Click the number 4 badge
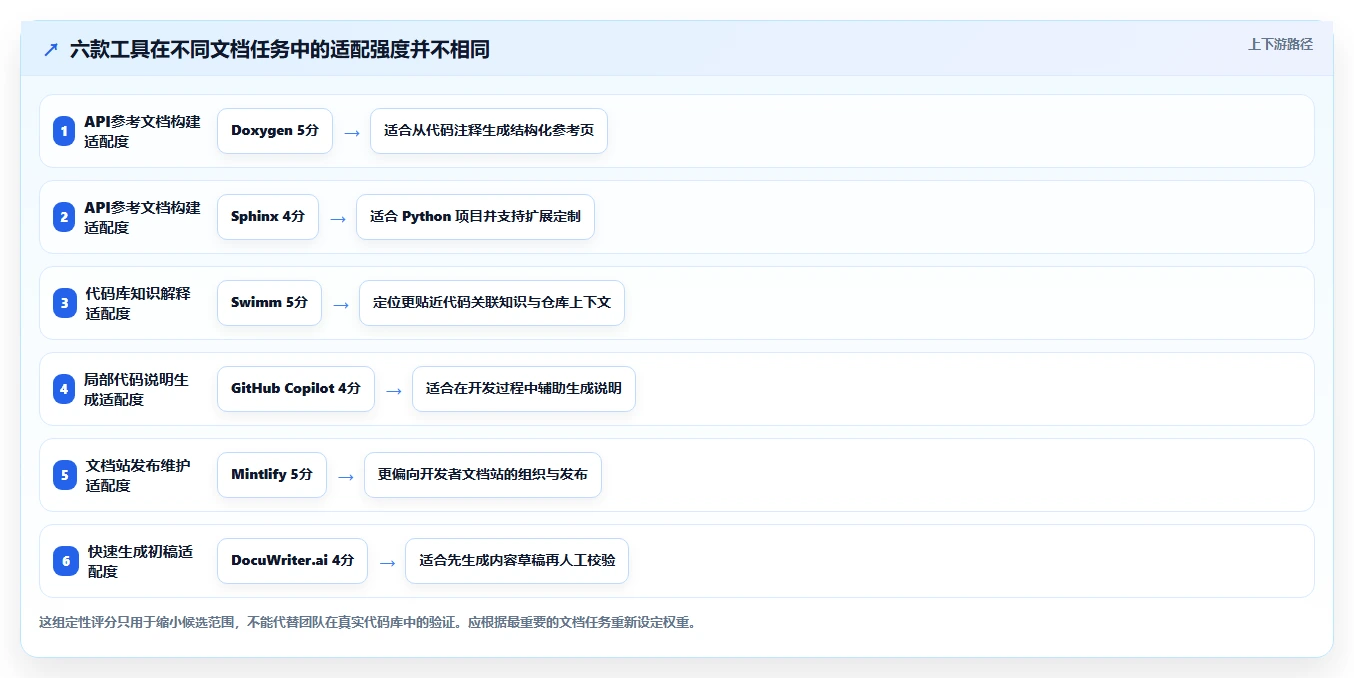The image size is (1354, 678). pyautogui.click(x=64, y=389)
